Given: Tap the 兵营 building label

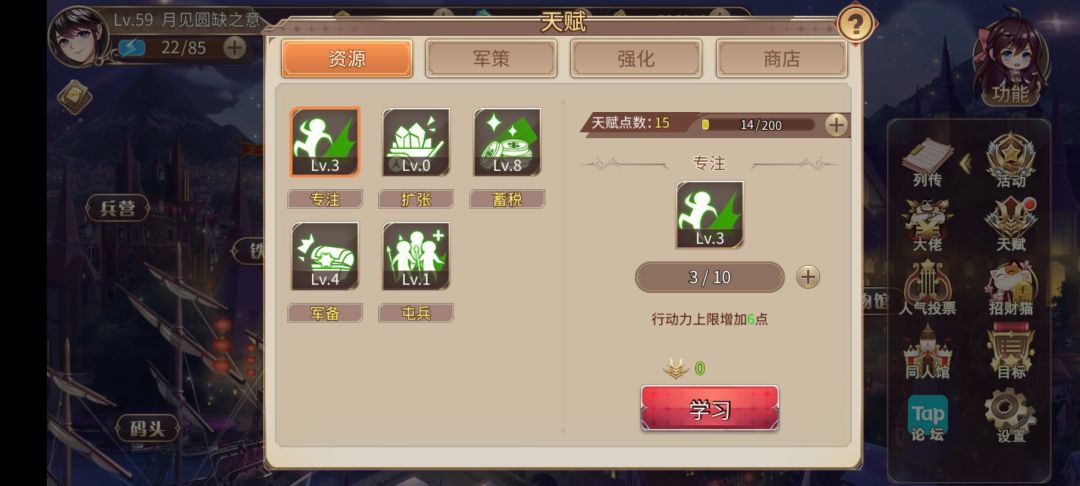Looking at the screenshot, I should [x=118, y=208].
